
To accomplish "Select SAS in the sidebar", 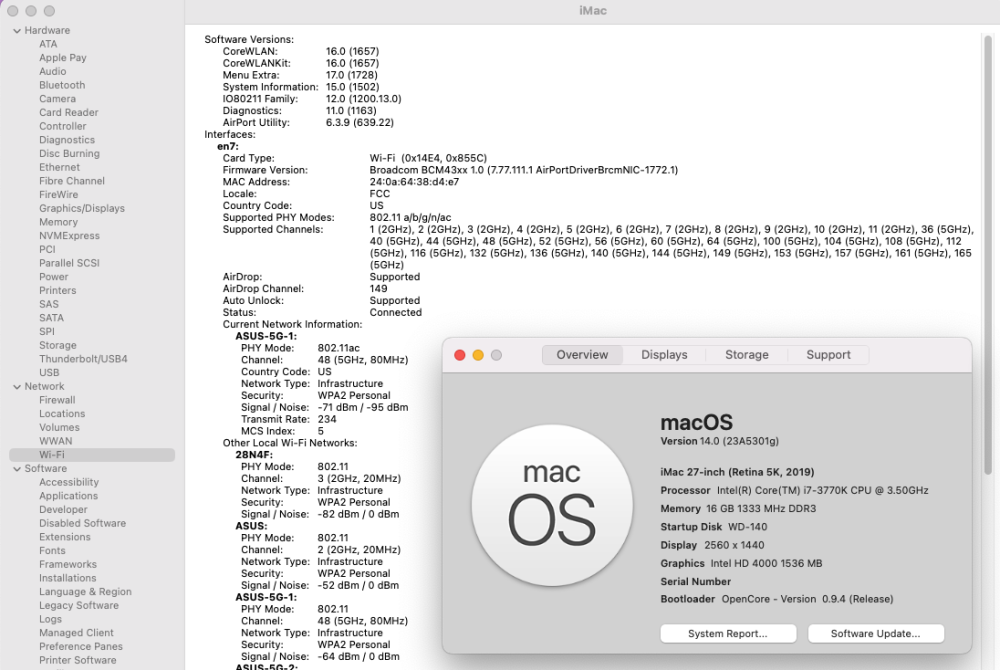I will (x=48, y=304).
